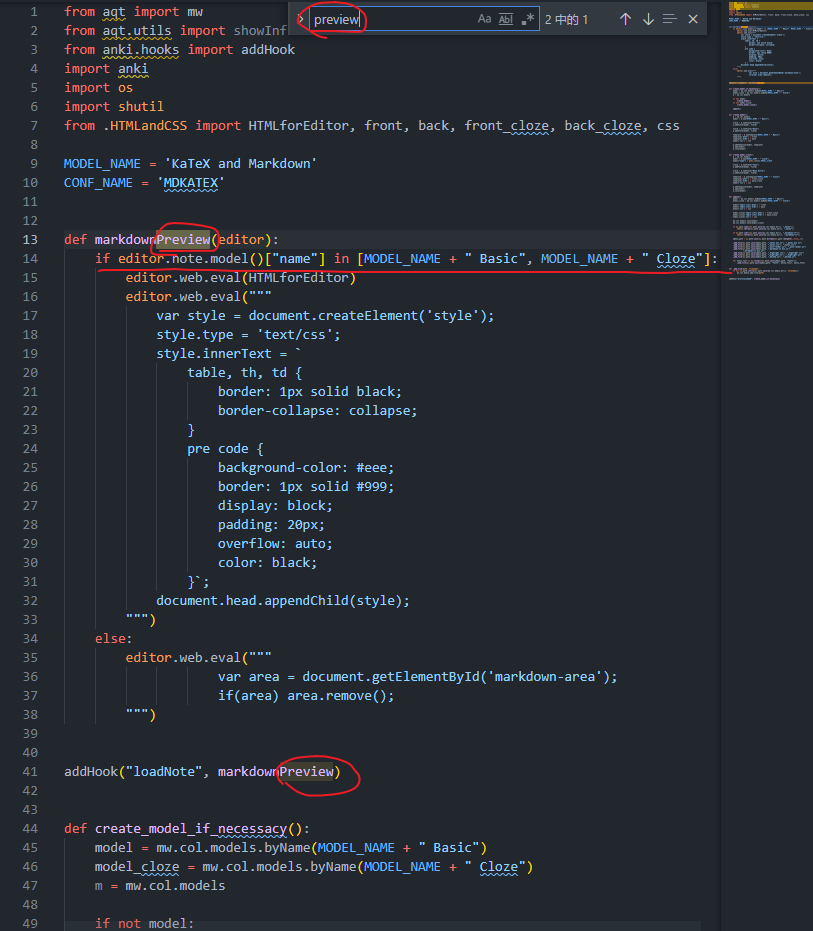Image resolution: width=813 pixels, height=931 pixels.
Task: Fold the markdownPreview function at line 13
Action: tap(52, 239)
